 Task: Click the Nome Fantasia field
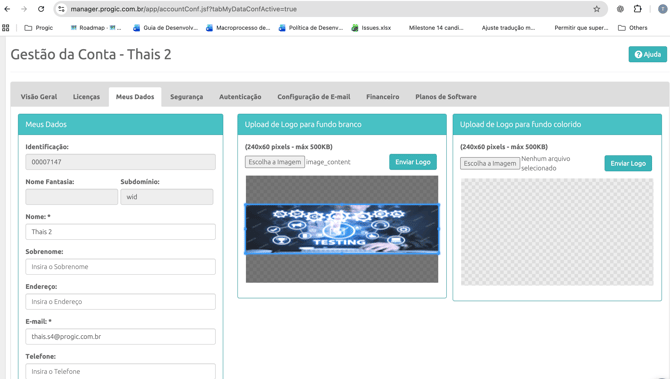pyautogui.click(x=71, y=197)
